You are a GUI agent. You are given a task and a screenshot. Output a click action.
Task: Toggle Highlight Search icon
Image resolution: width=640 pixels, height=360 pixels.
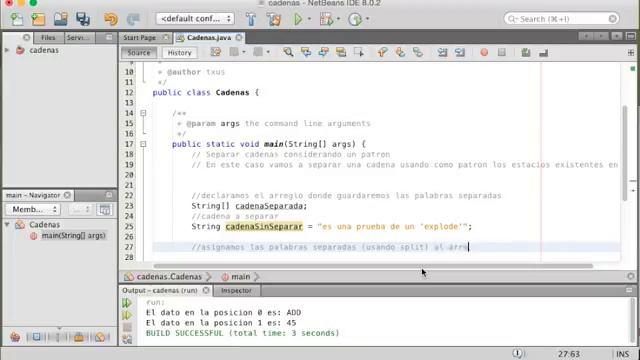tap(341, 52)
